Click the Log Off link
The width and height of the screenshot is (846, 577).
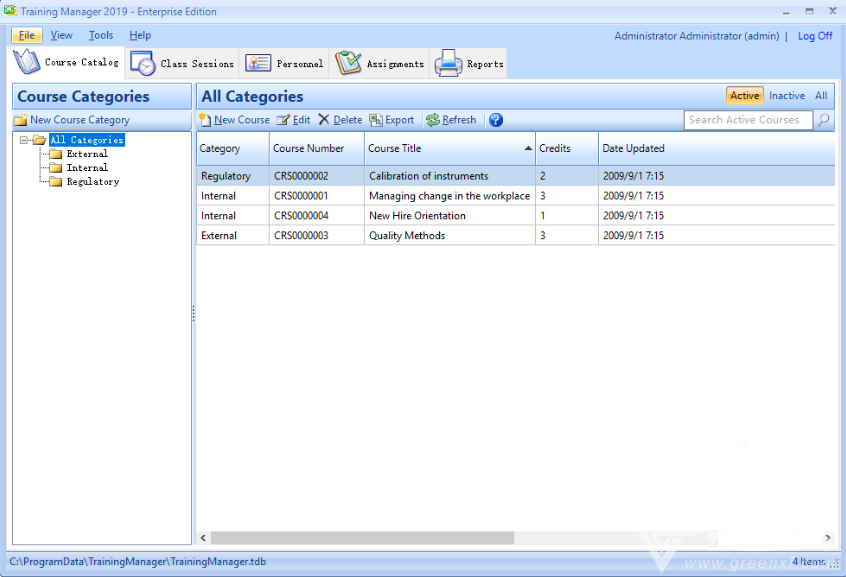pyautogui.click(x=815, y=36)
